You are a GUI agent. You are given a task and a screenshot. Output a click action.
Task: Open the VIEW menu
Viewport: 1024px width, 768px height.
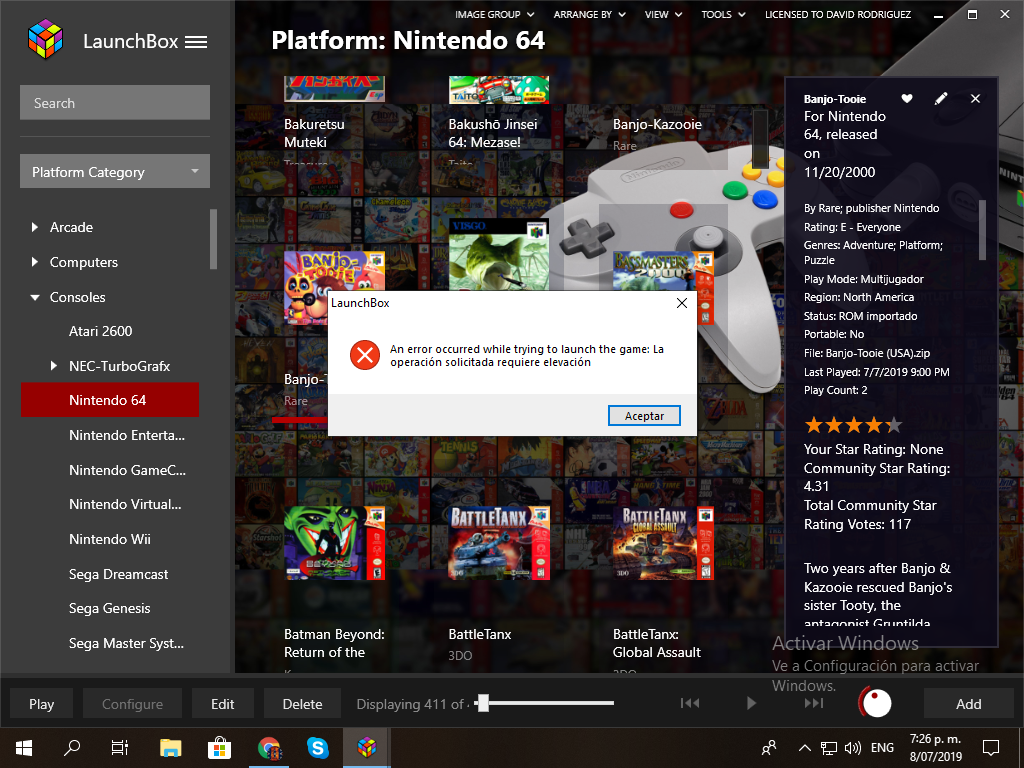[x=663, y=14]
